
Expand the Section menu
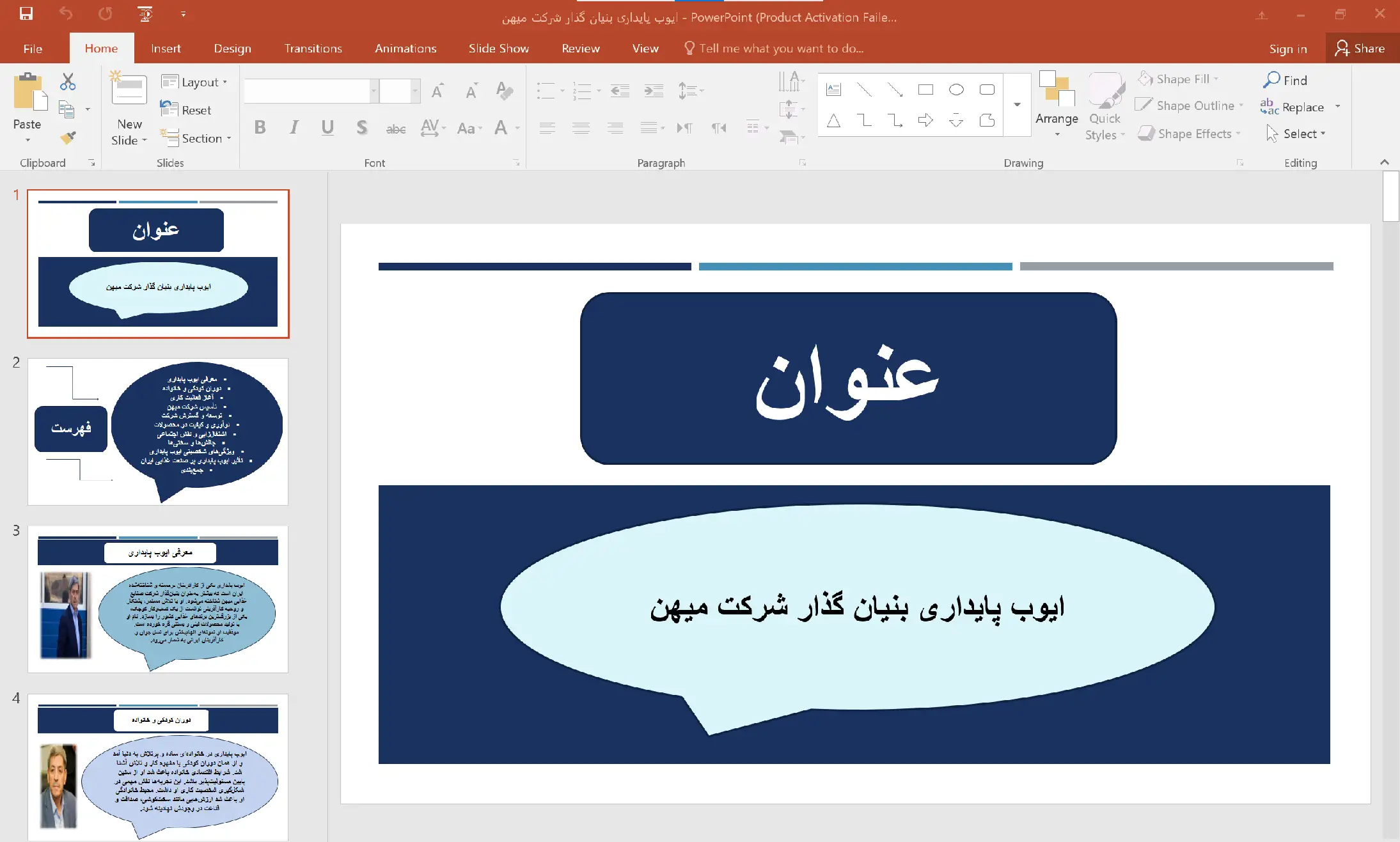[196, 138]
